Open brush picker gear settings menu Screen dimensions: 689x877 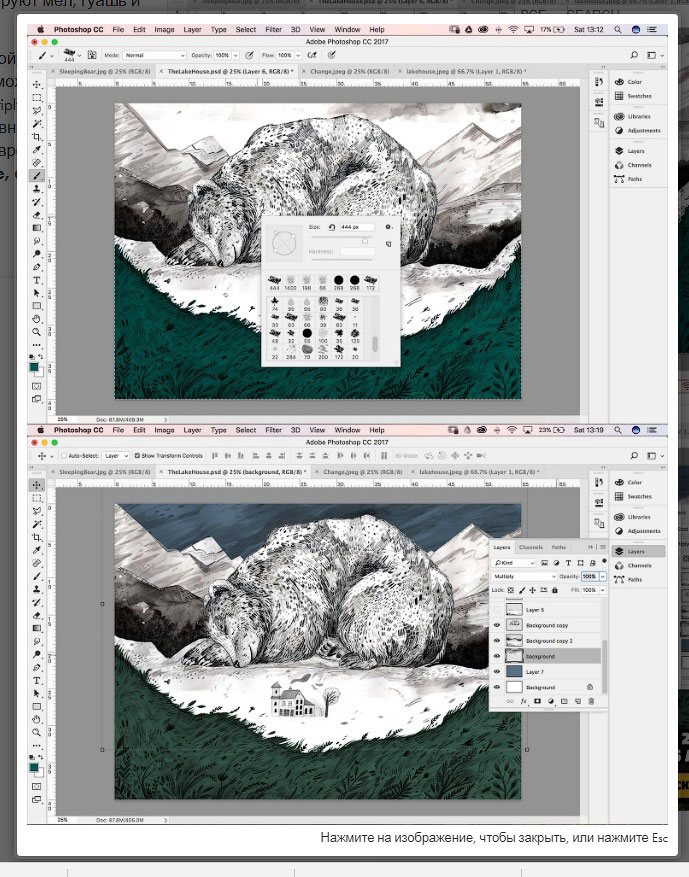(388, 227)
